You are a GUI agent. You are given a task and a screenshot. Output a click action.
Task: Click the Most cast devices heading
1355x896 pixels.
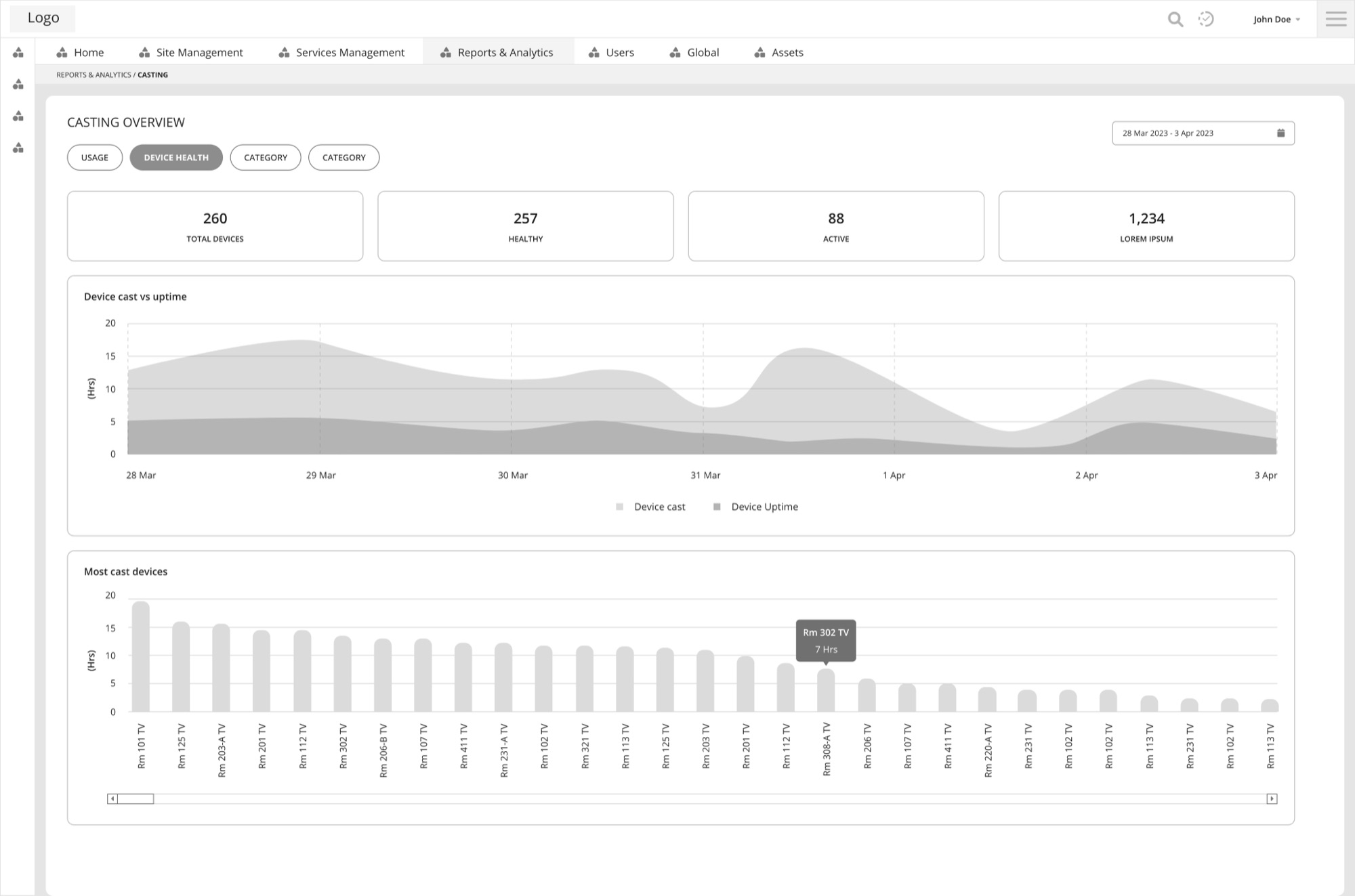click(x=125, y=572)
